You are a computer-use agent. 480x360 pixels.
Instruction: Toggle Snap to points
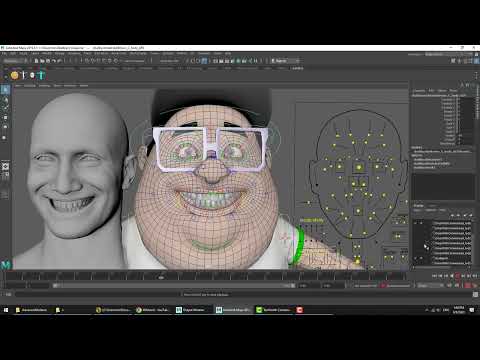coord(98,61)
